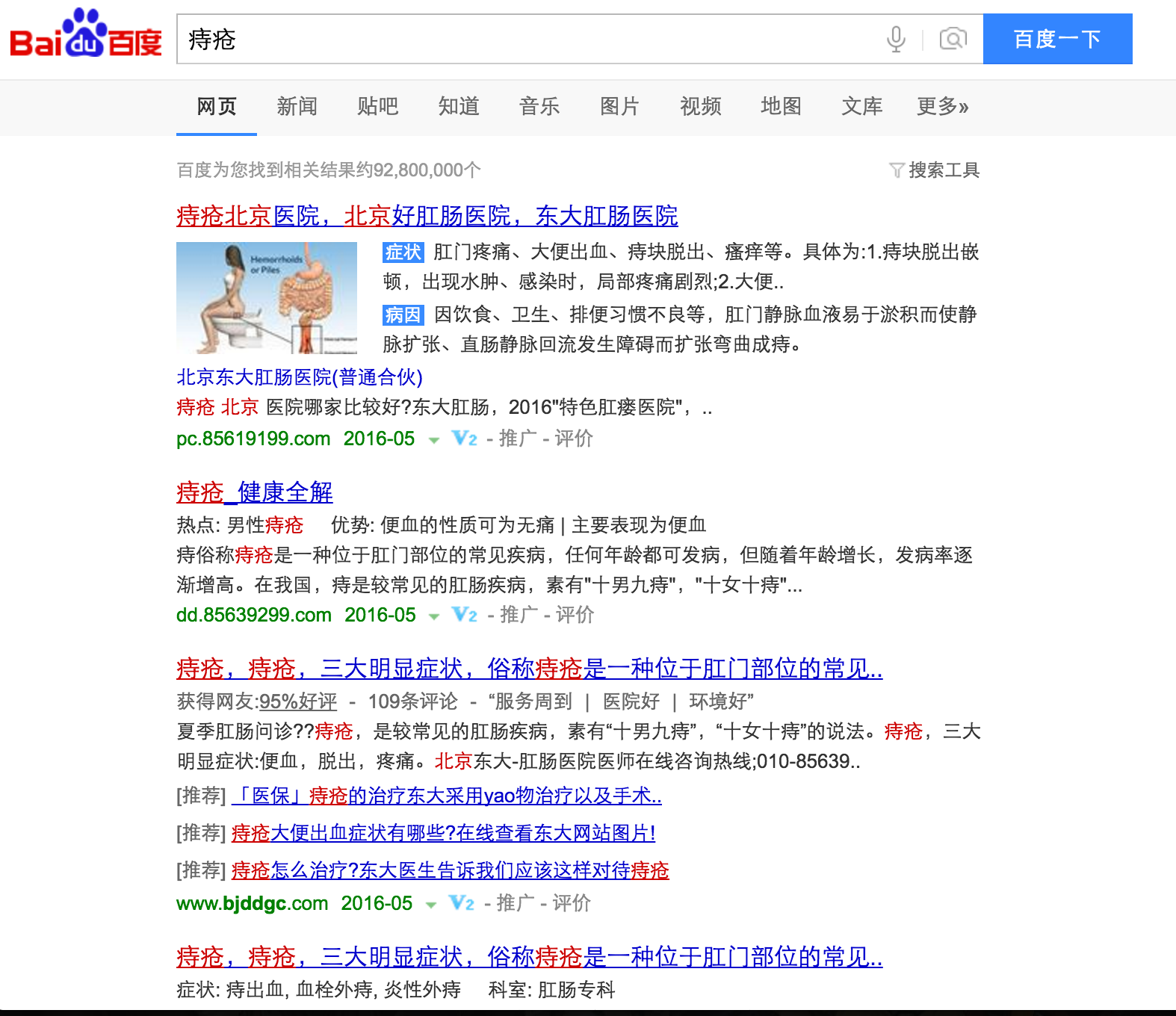Open result 痔疮北京医院，北京好肛肠医院
This screenshot has width=1176, height=1016.
point(427,216)
